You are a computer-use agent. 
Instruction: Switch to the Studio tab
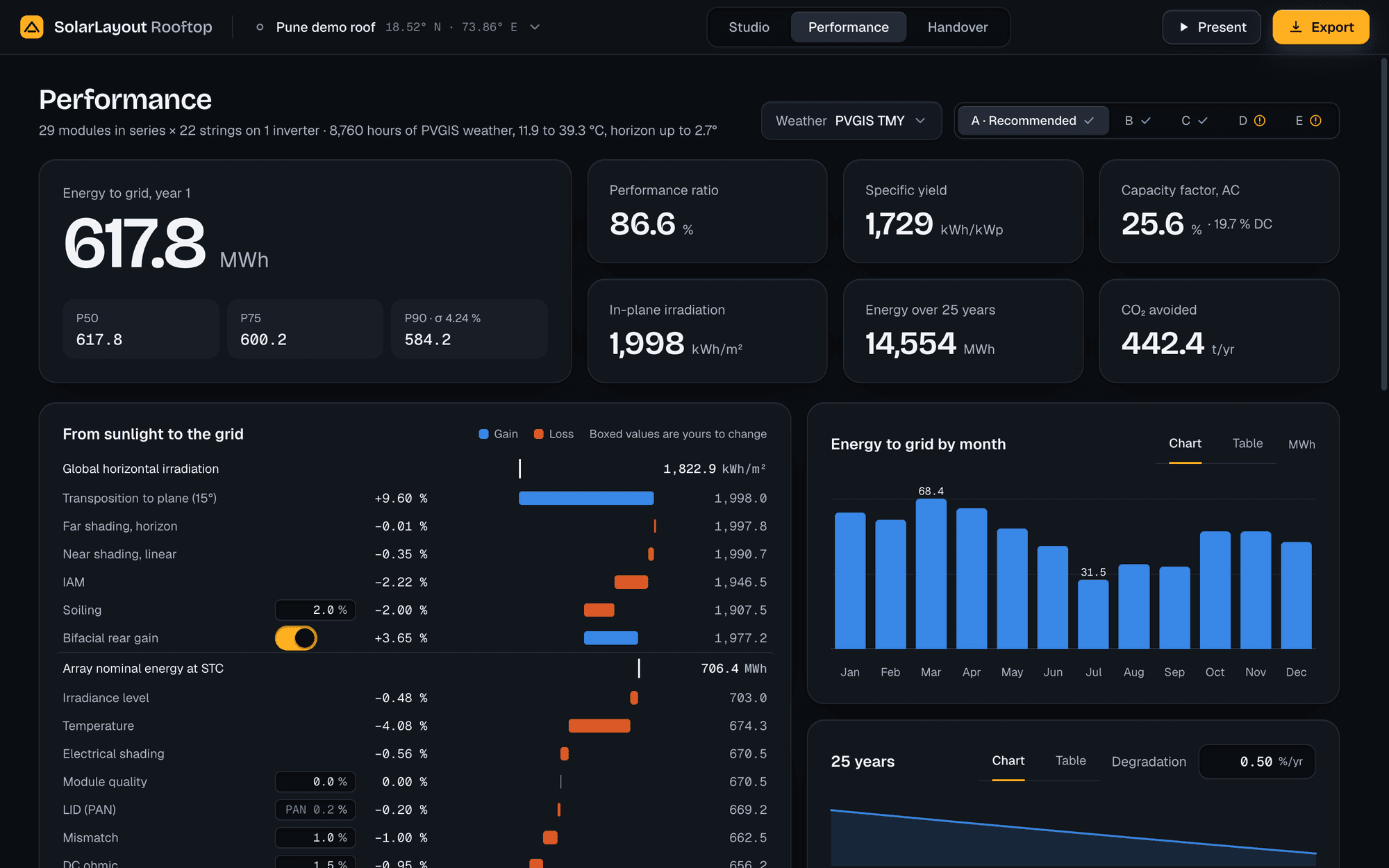click(749, 27)
